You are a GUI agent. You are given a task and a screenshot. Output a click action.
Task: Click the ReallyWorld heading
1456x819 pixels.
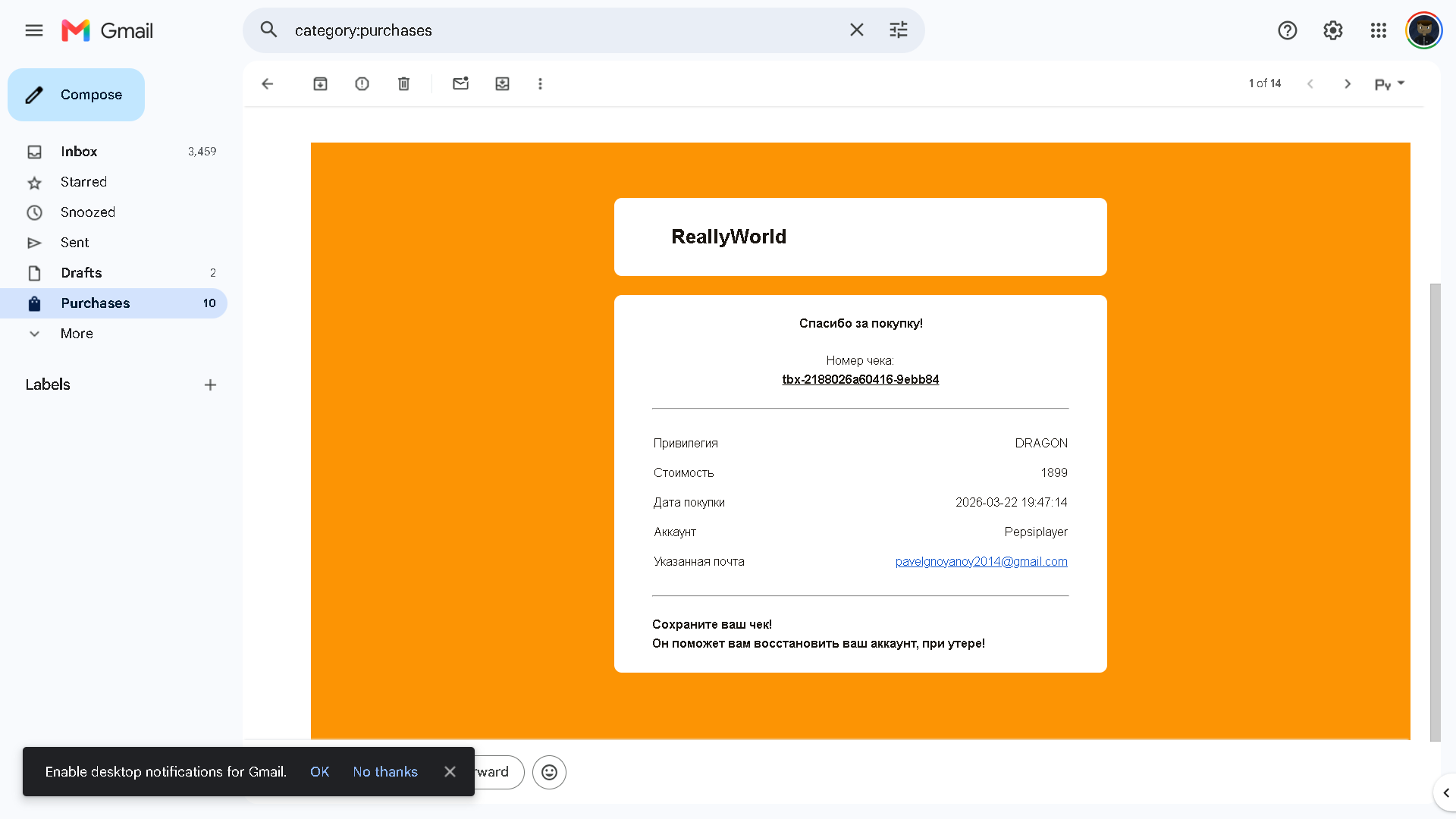(729, 237)
